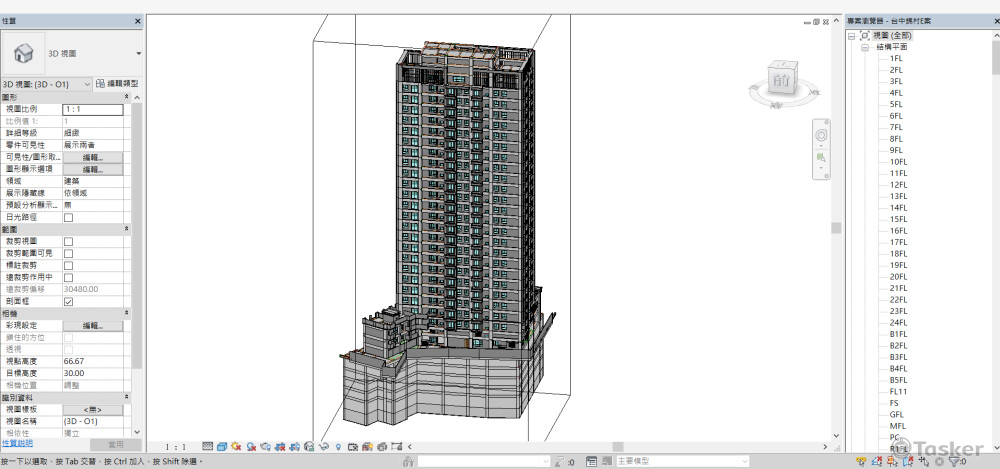Toggle the 裁剪視圖 crop view checkbox

tap(68, 241)
